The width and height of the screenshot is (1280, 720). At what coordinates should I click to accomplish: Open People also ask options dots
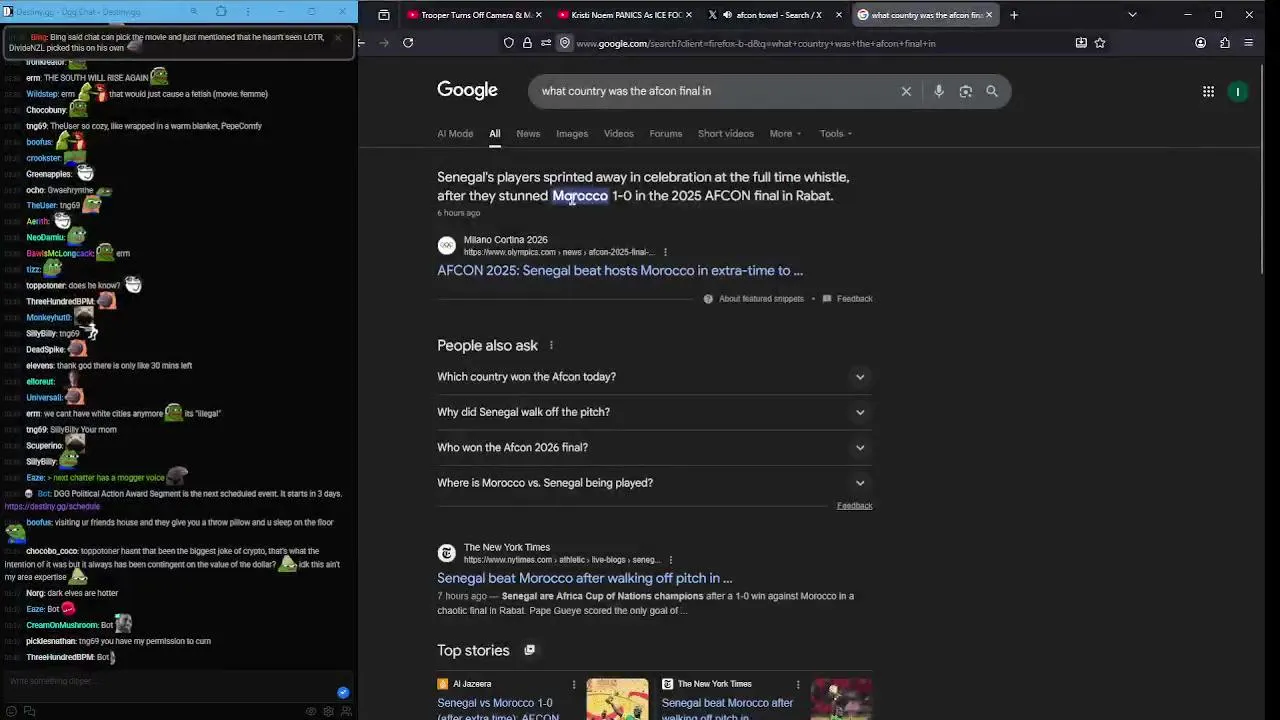pyautogui.click(x=551, y=345)
